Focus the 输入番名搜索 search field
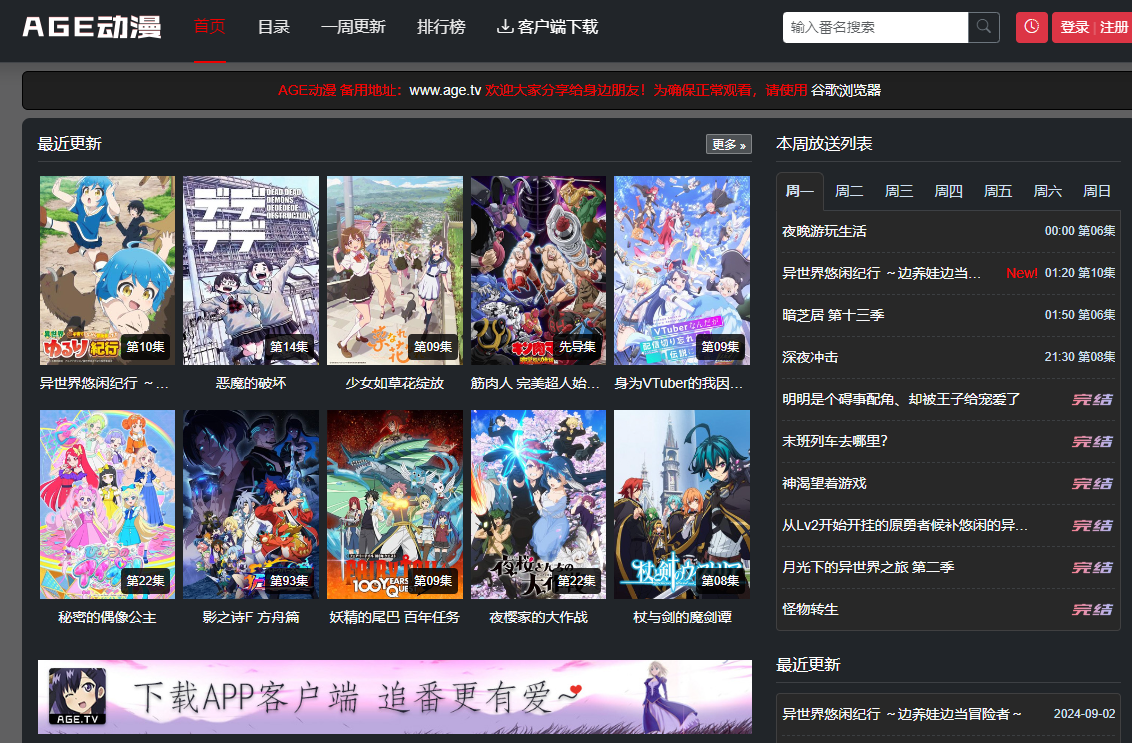This screenshot has height=743, width=1132. point(875,27)
